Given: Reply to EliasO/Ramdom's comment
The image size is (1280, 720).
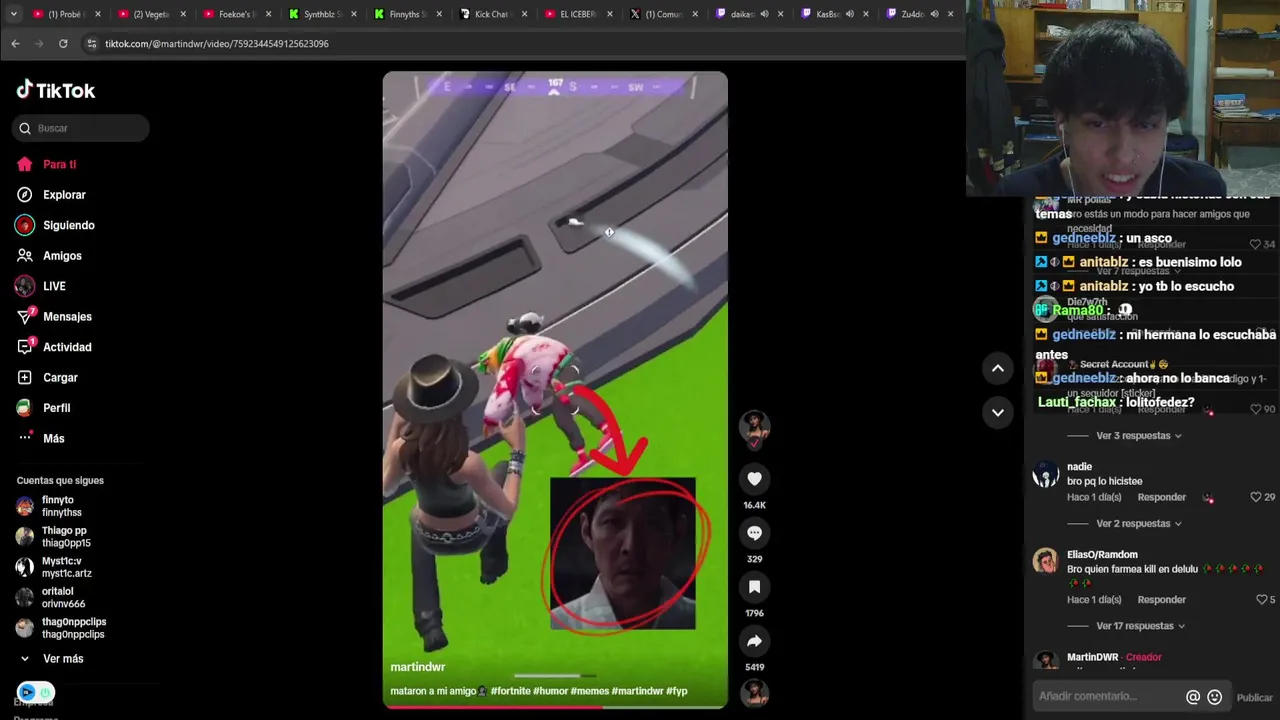Looking at the screenshot, I should [1161, 600].
